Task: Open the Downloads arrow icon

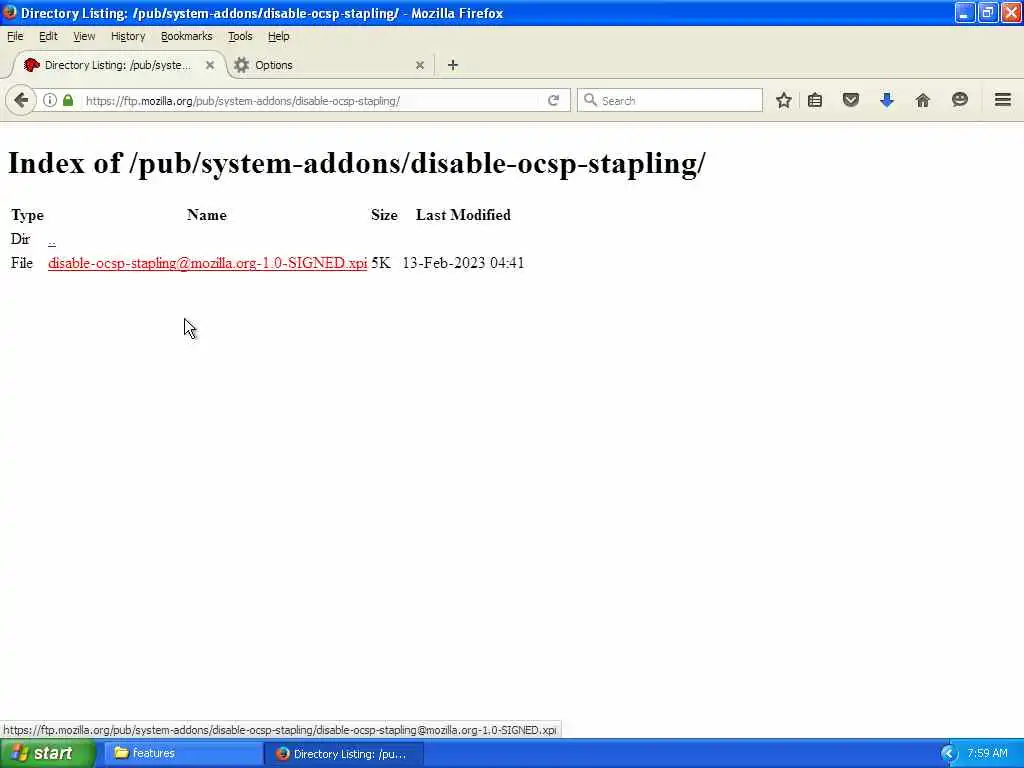Action: 886,100
